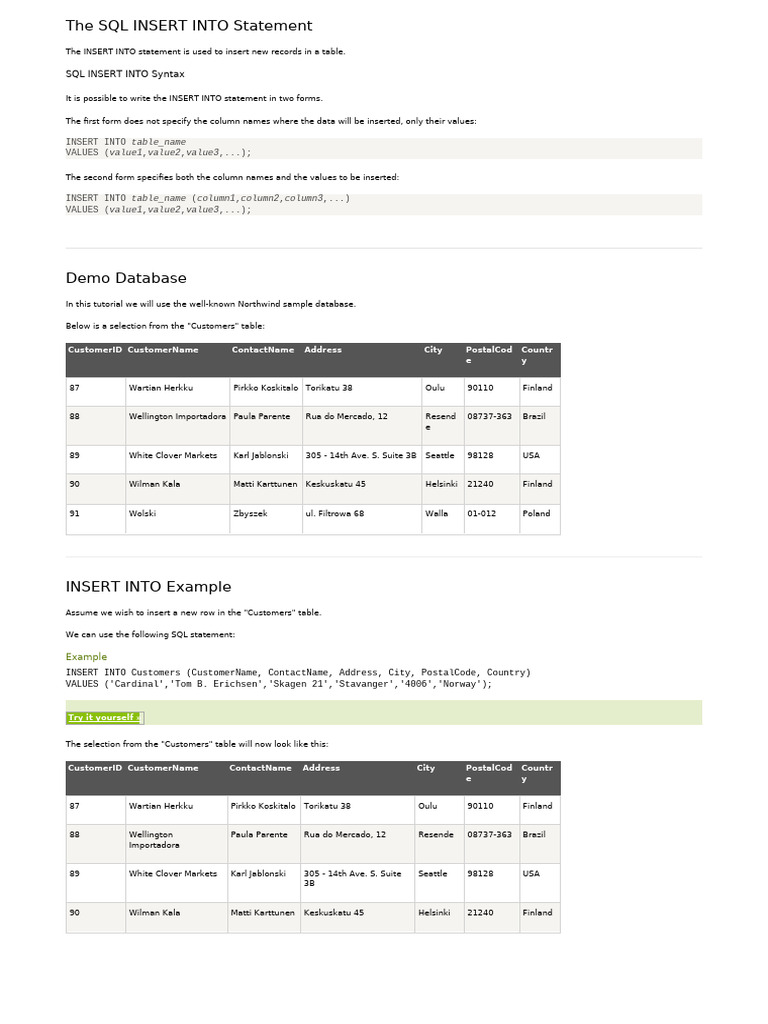Click the "INSERT INTO Example" heading

(x=148, y=587)
